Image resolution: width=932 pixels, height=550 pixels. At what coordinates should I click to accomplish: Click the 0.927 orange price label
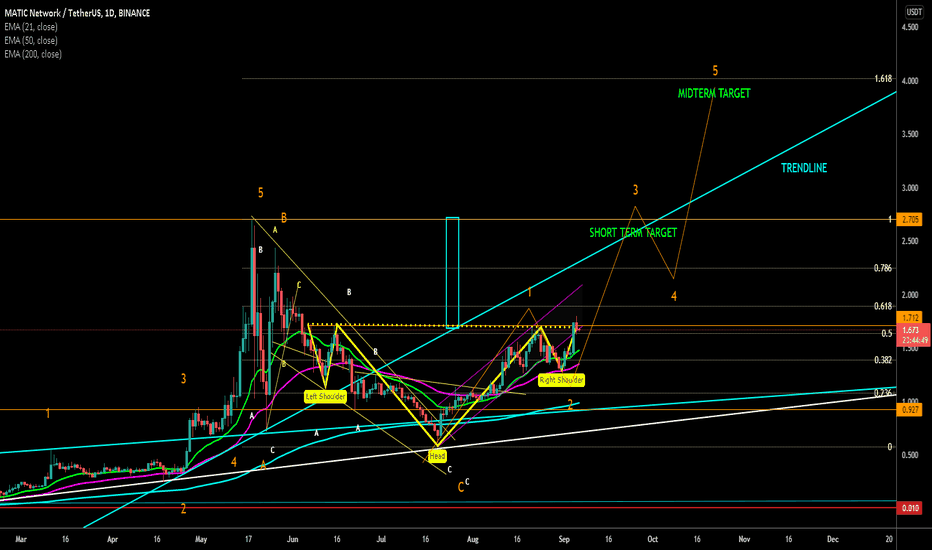[x=910, y=410]
